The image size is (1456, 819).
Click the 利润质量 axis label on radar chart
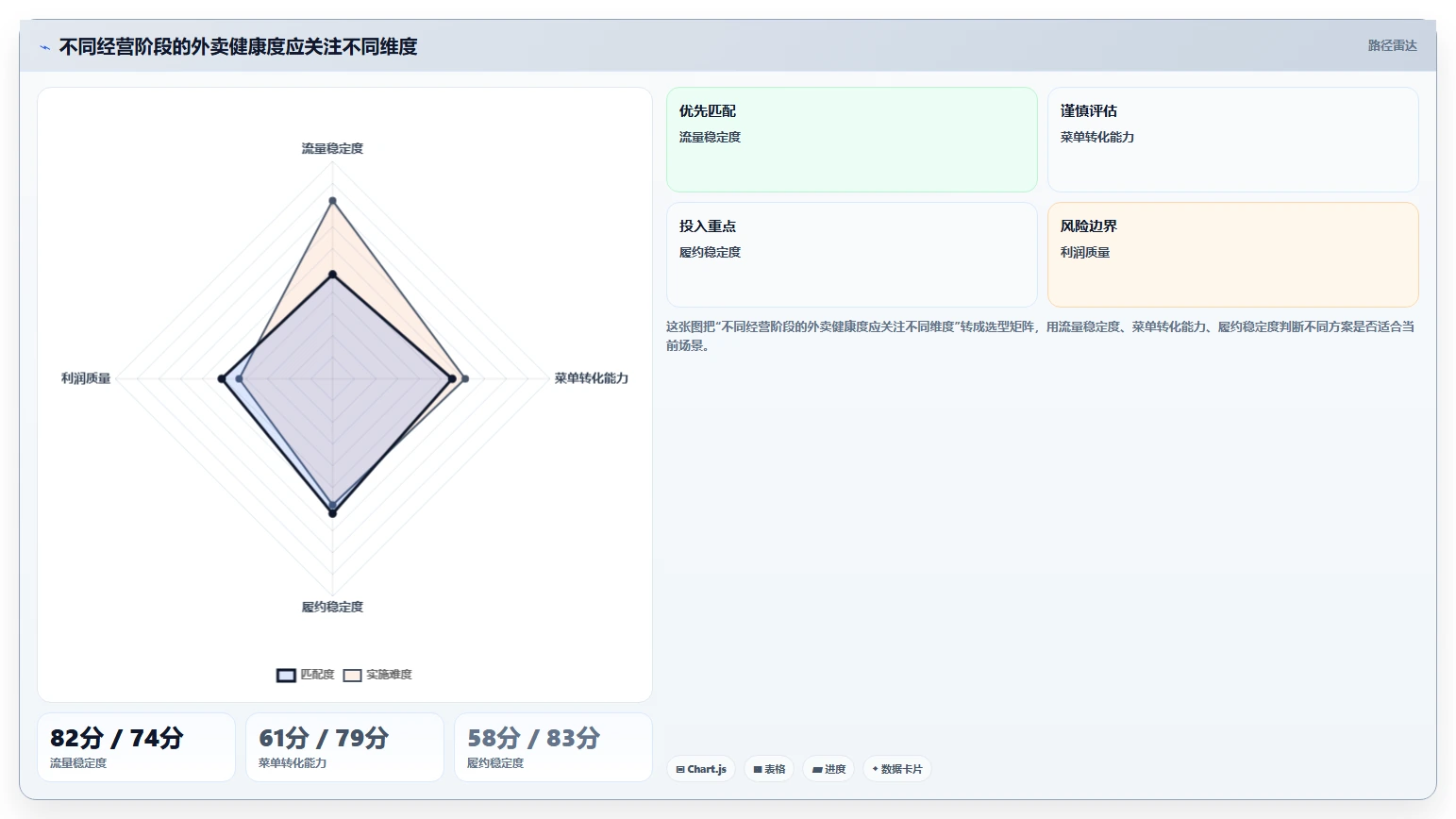(x=86, y=378)
